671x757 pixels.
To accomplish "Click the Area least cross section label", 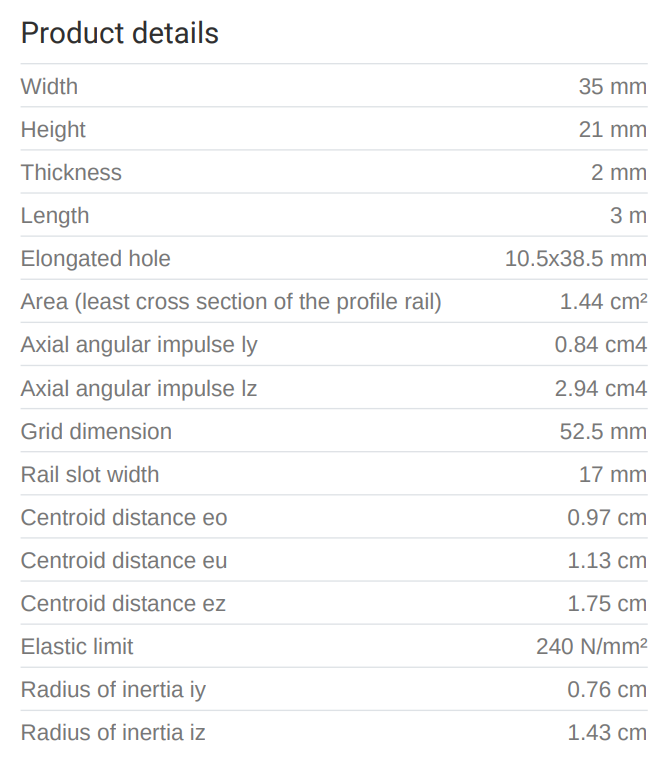I will pyautogui.click(x=231, y=301).
